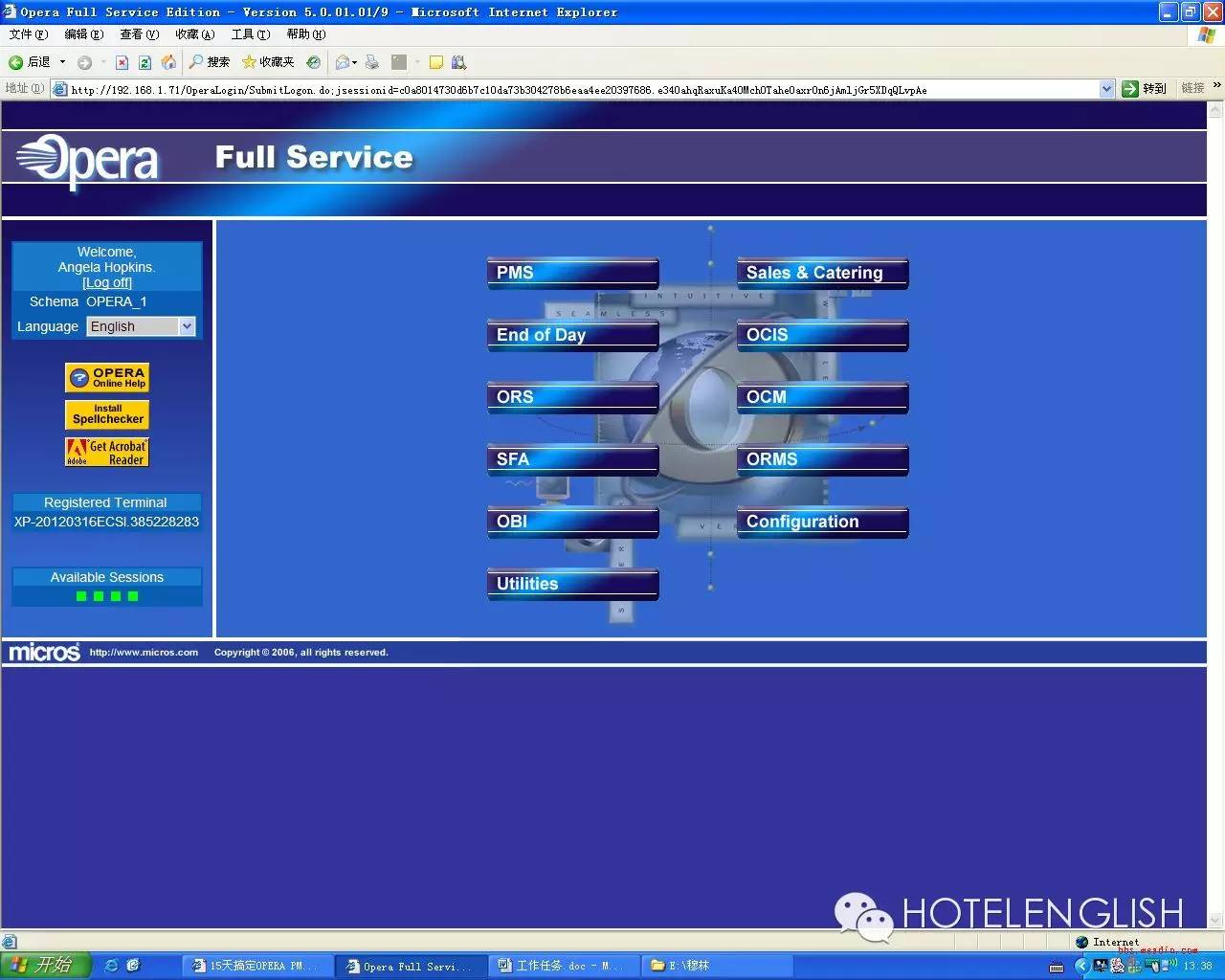Click the keyboard icon in system tray

1057,967
